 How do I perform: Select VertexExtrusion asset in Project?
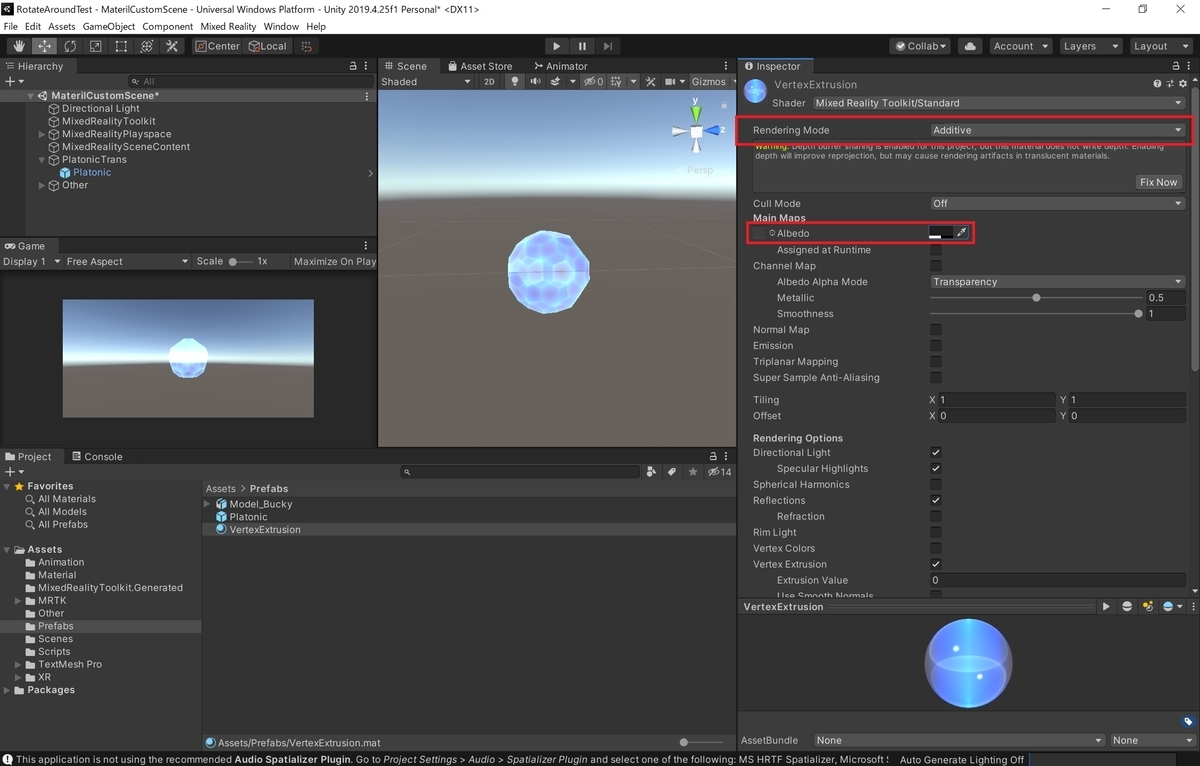pyautogui.click(x=265, y=530)
